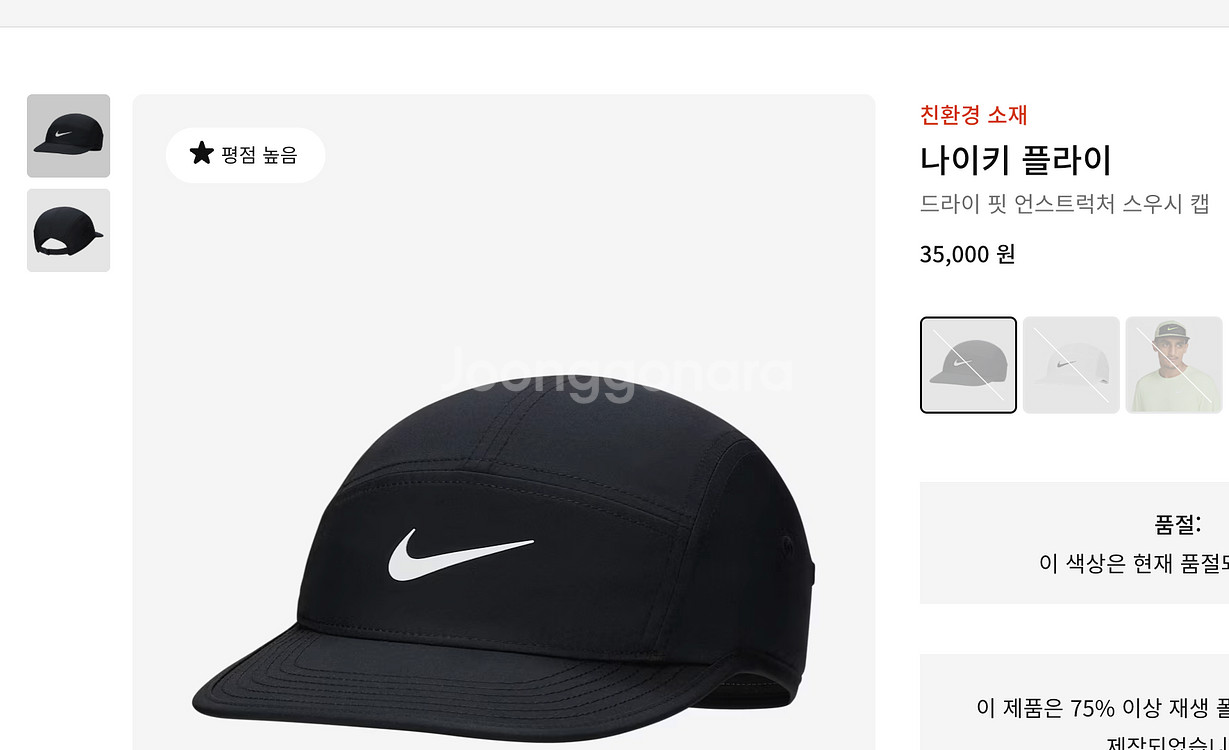Choose the white cap color variant
The width and height of the screenshot is (1229, 750).
pos(1070,364)
